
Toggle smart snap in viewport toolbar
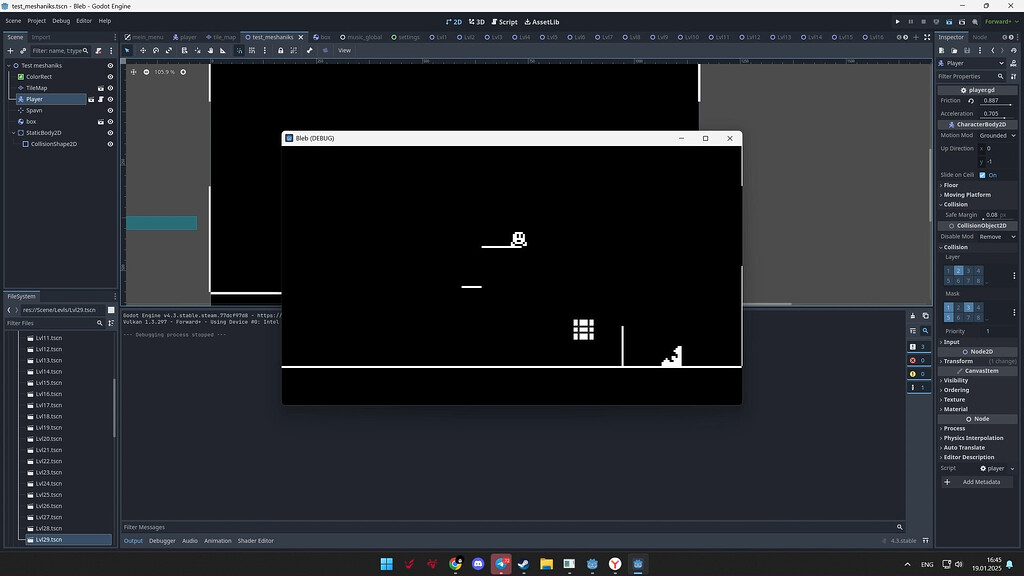(239, 50)
